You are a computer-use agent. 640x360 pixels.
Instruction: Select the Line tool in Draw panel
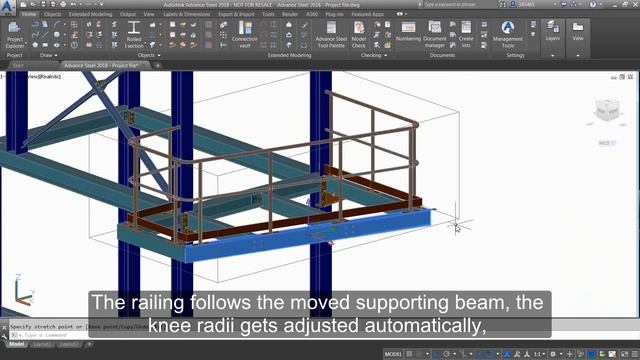(45, 35)
